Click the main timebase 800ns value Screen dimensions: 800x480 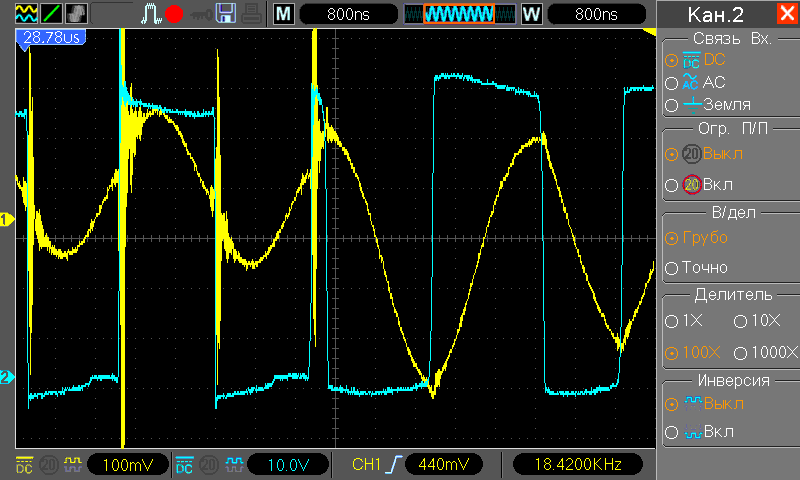point(348,14)
